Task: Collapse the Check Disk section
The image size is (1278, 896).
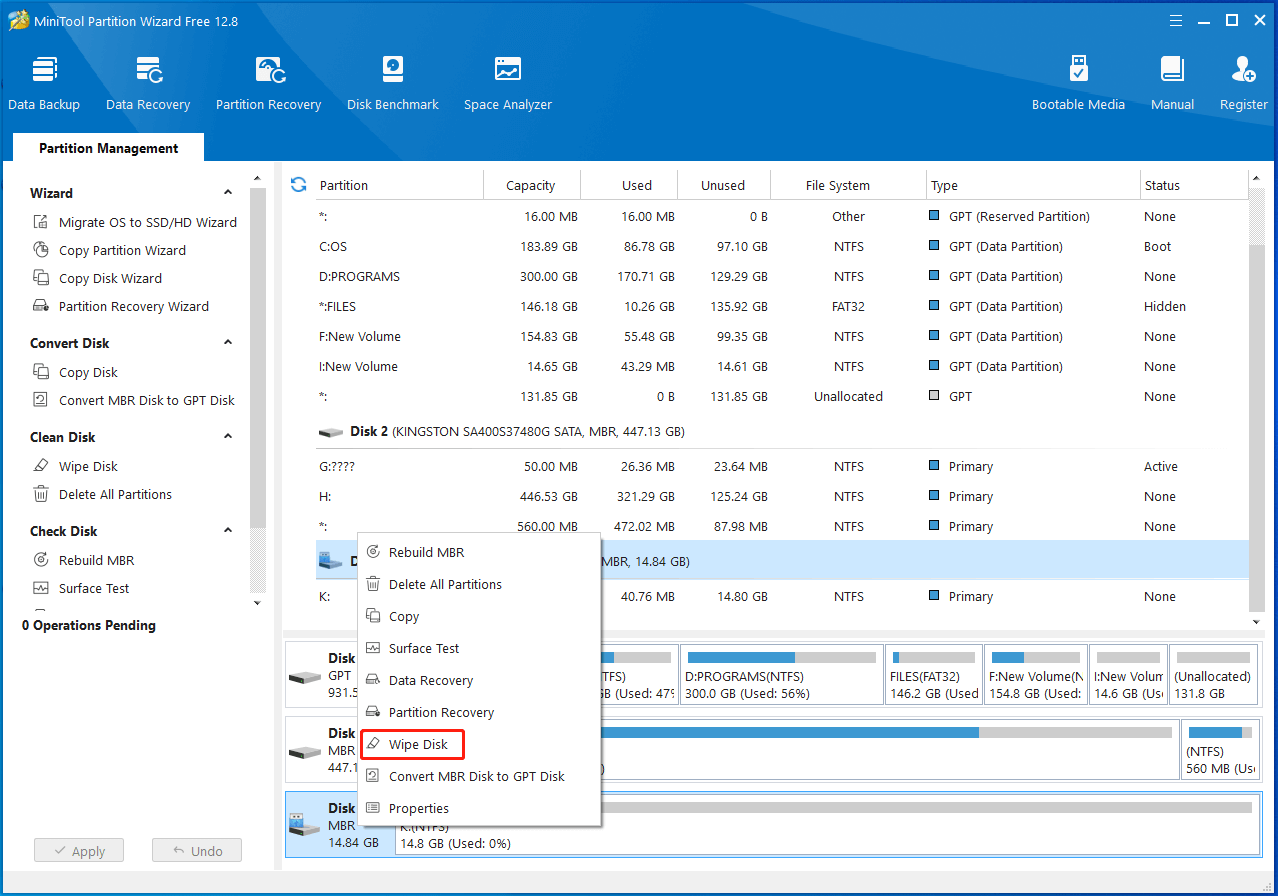Action: 228,531
